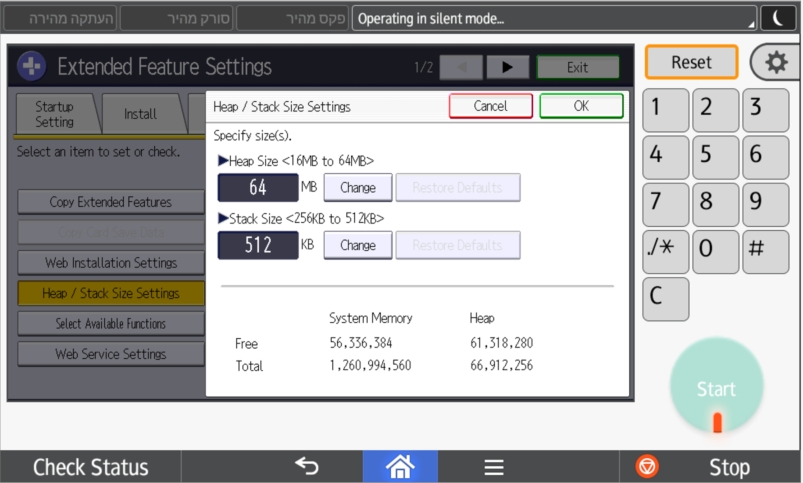Select the Heap Size value field
This screenshot has height=483, width=803.
[x=258, y=188]
